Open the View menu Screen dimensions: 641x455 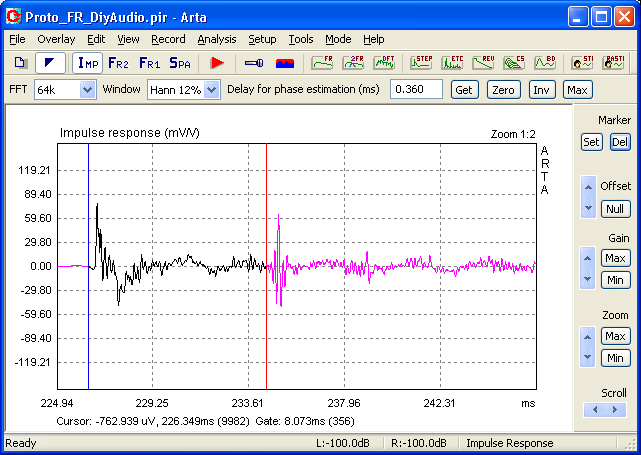pyautogui.click(x=128, y=39)
